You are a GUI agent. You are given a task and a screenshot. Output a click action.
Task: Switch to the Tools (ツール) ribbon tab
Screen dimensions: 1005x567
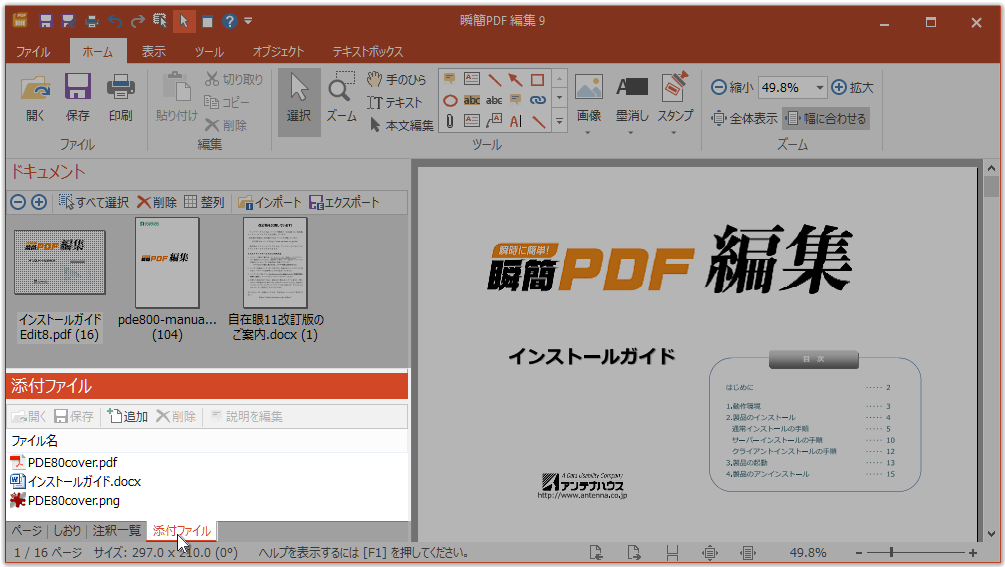point(209,52)
